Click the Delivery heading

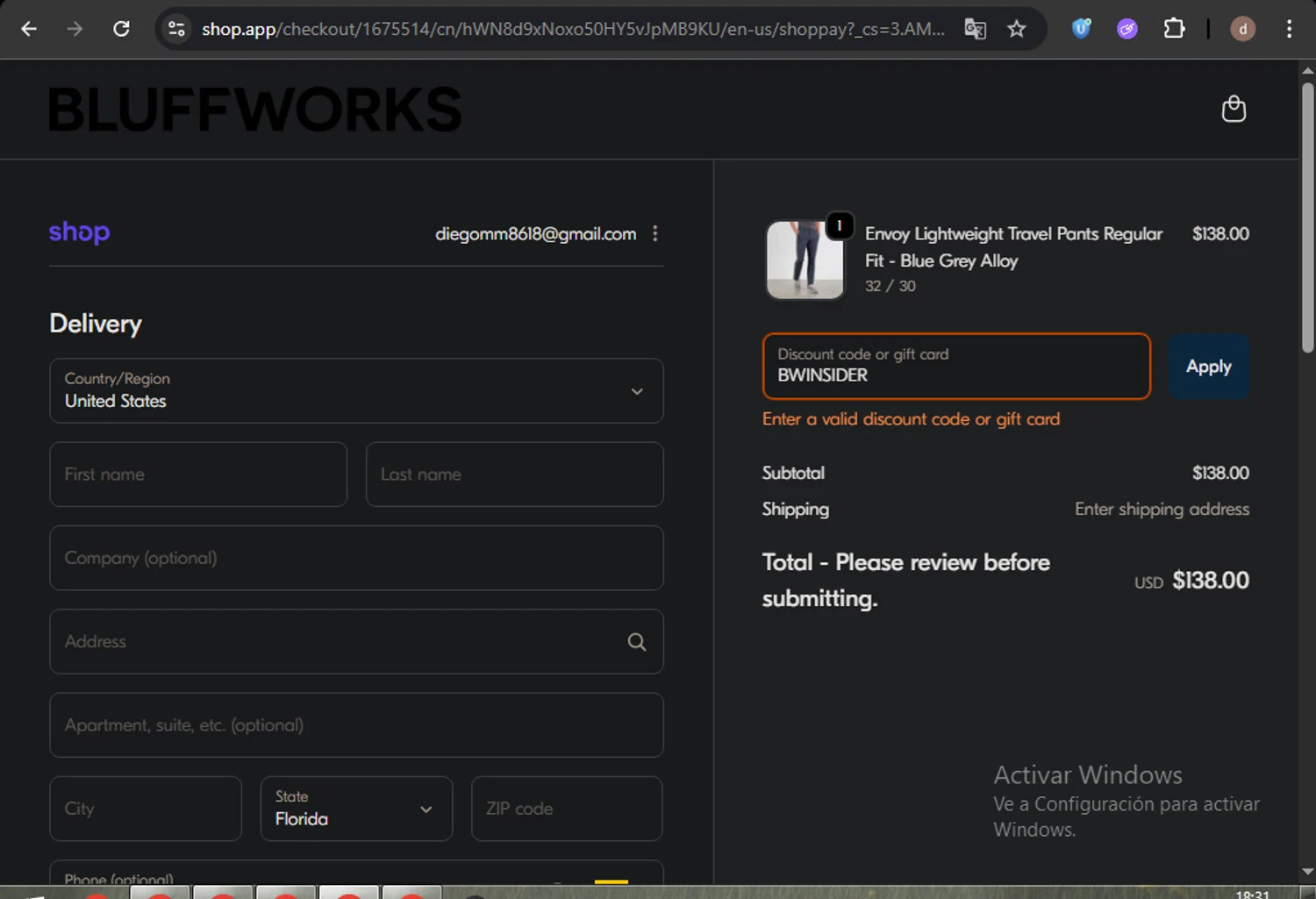pyautogui.click(x=96, y=324)
